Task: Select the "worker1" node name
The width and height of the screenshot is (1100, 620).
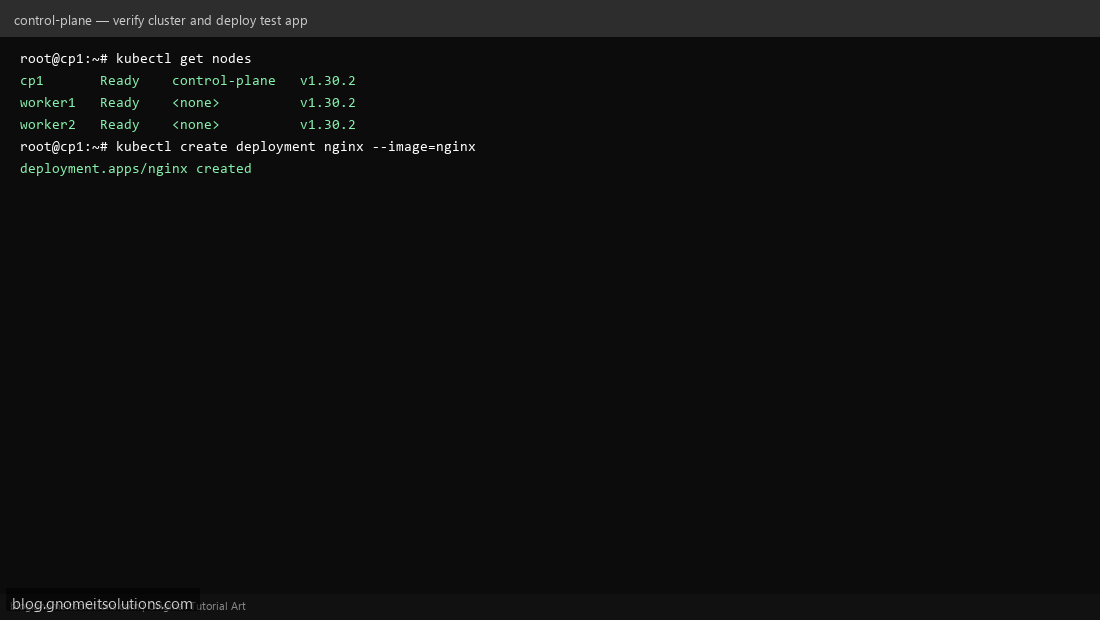Action: point(48,102)
